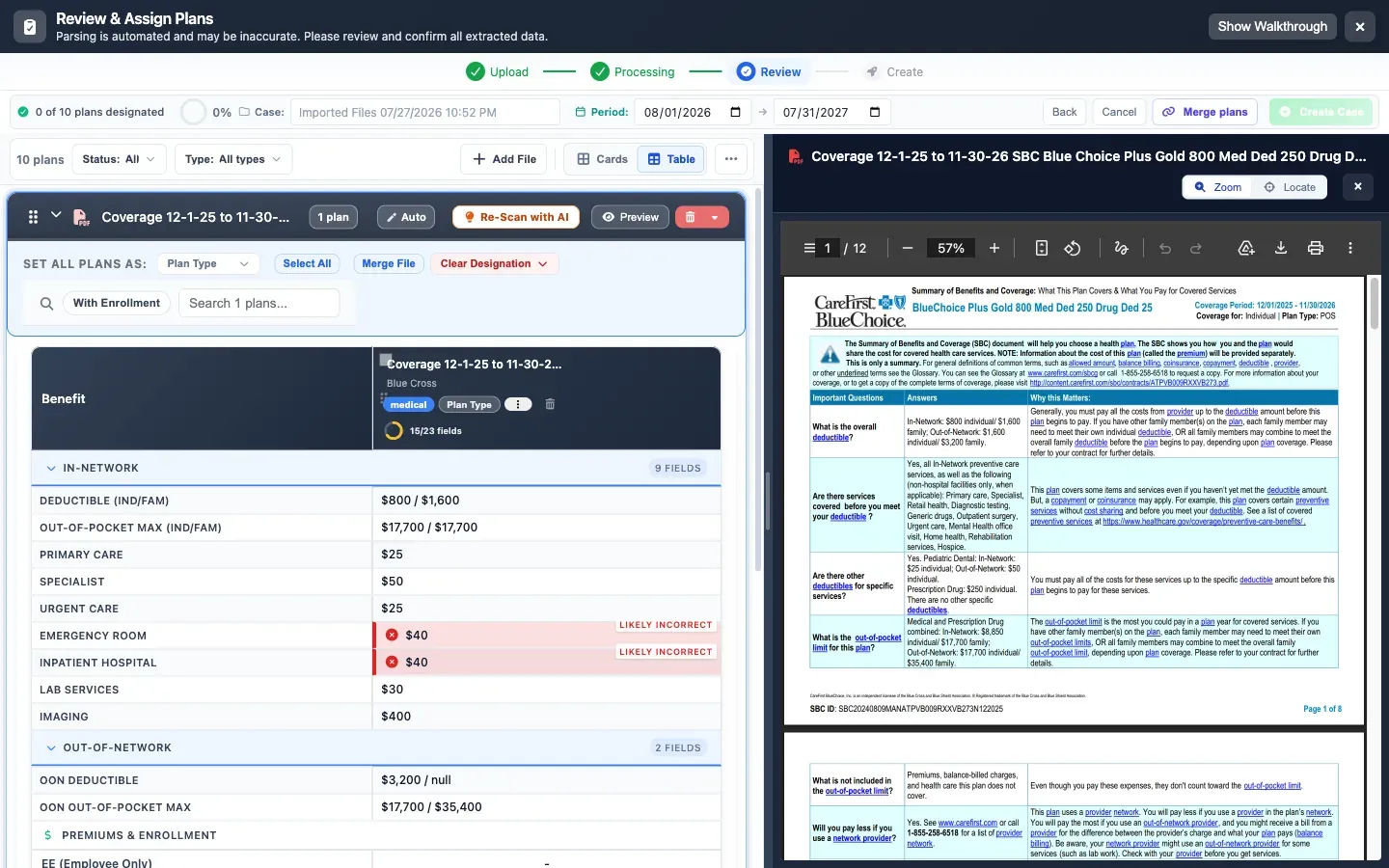Open the PDF viewer more-actions menu

click(x=1350, y=248)
